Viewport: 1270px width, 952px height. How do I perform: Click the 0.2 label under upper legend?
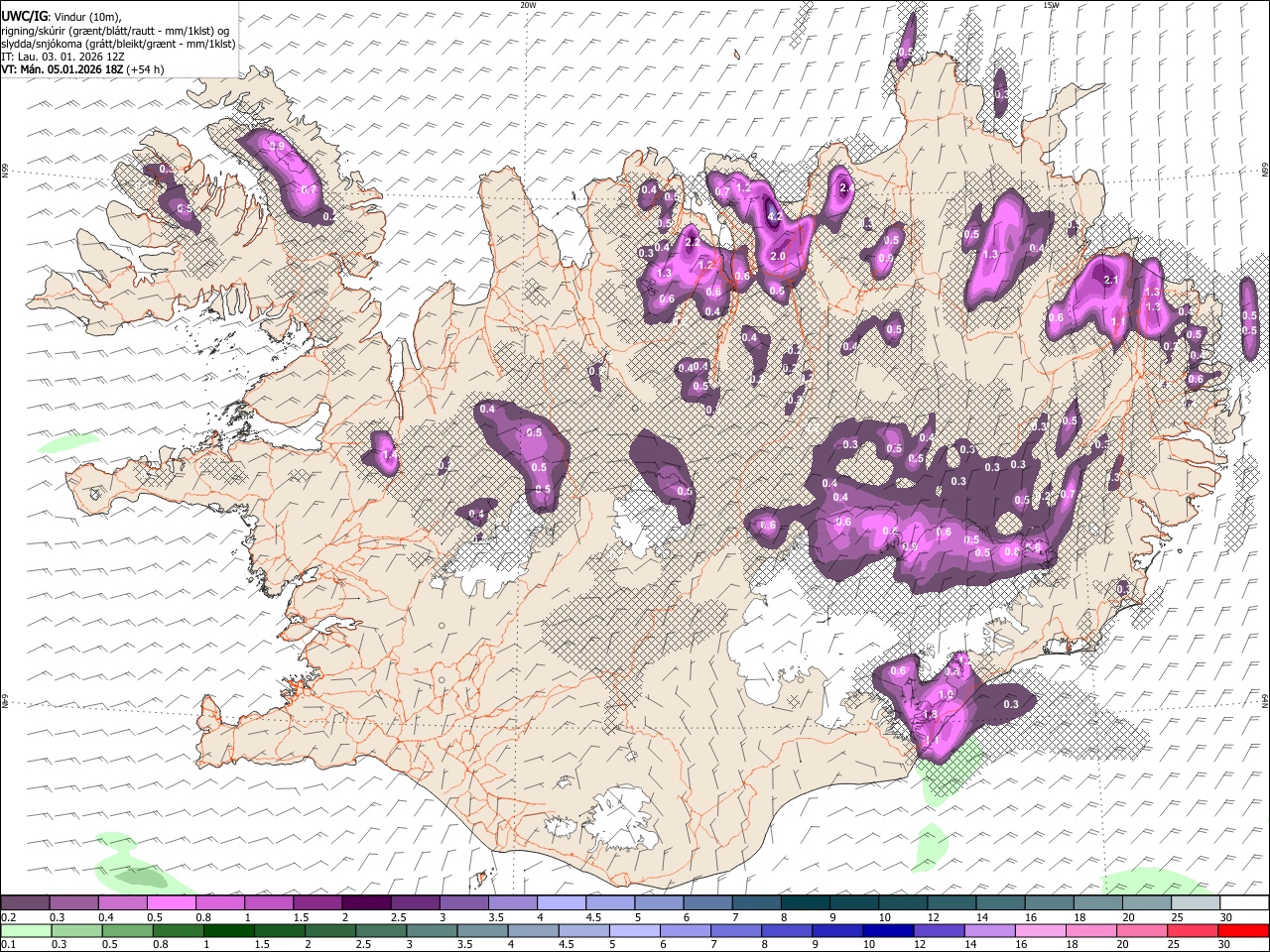point(9,917)
